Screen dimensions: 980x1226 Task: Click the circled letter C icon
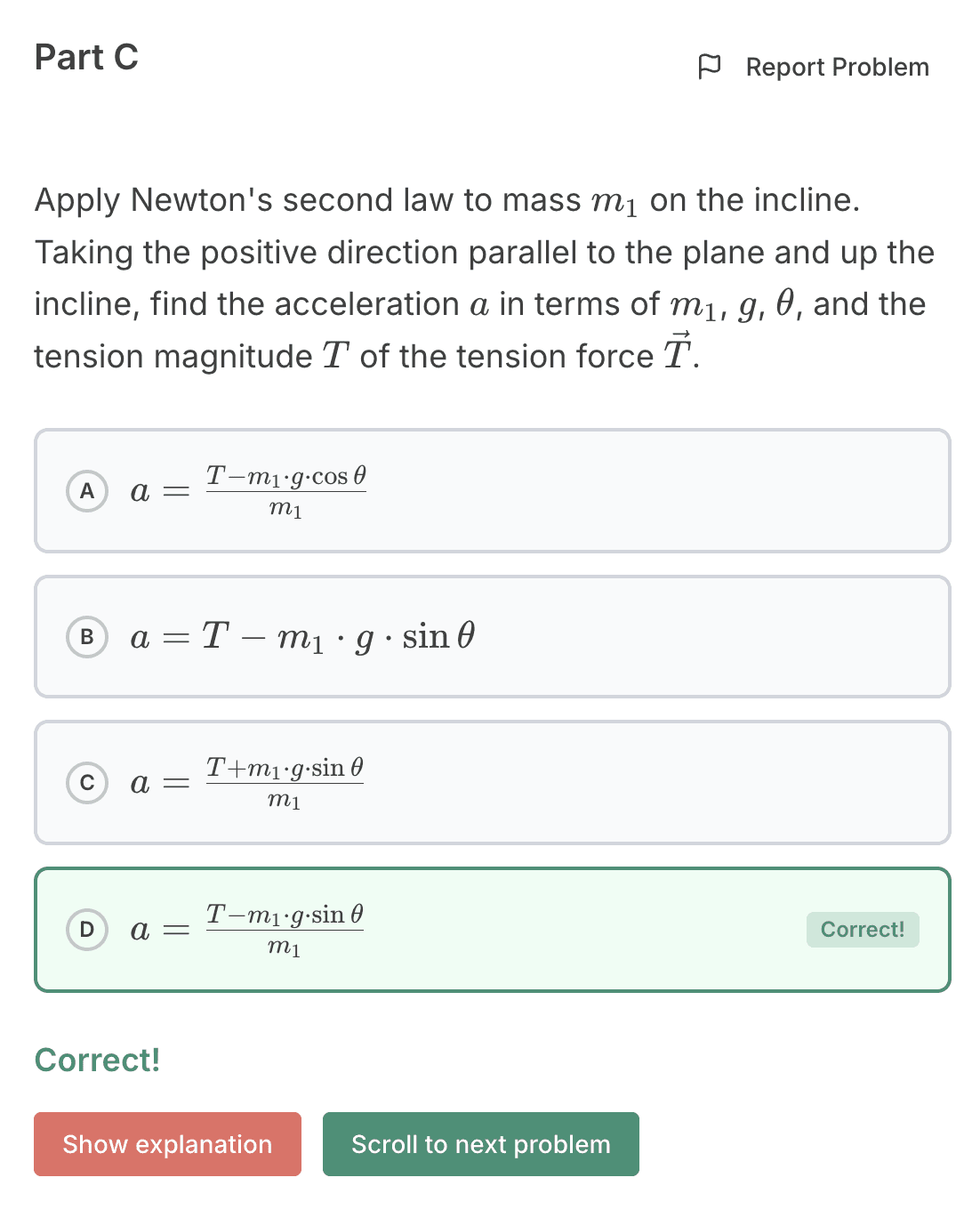click(87, 783)
